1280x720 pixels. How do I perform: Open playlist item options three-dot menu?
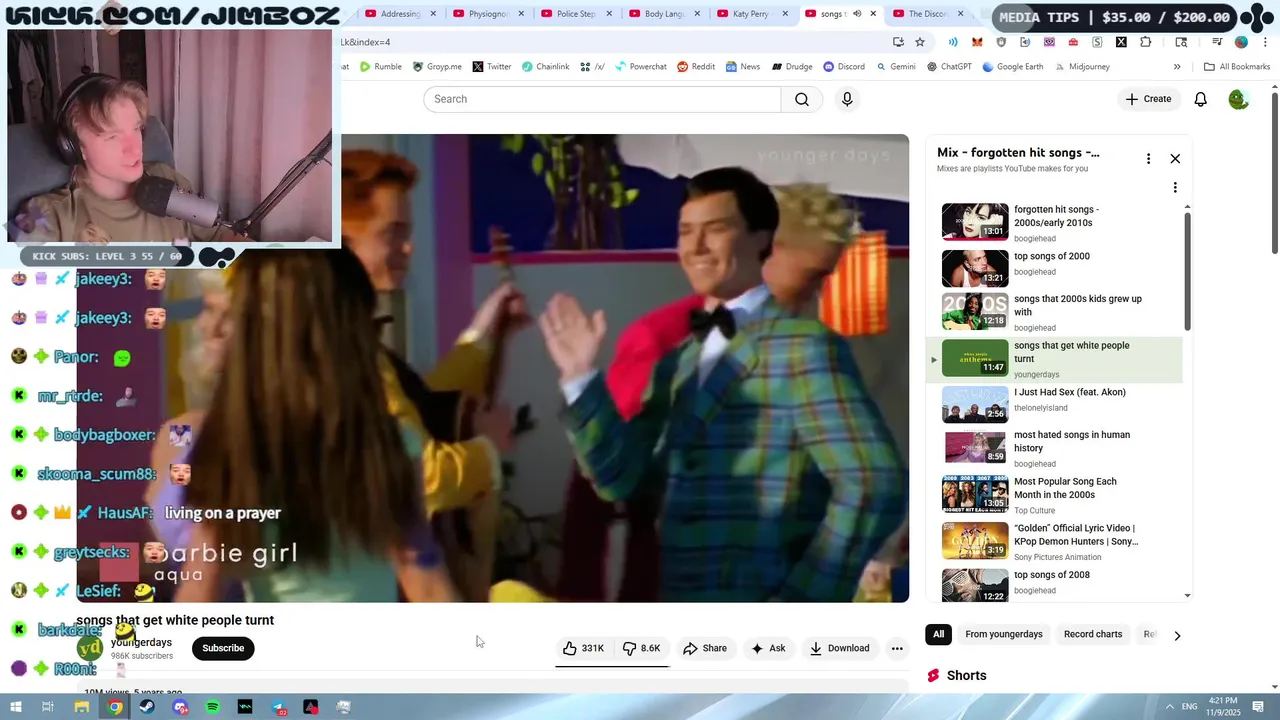pos(1175,187)
